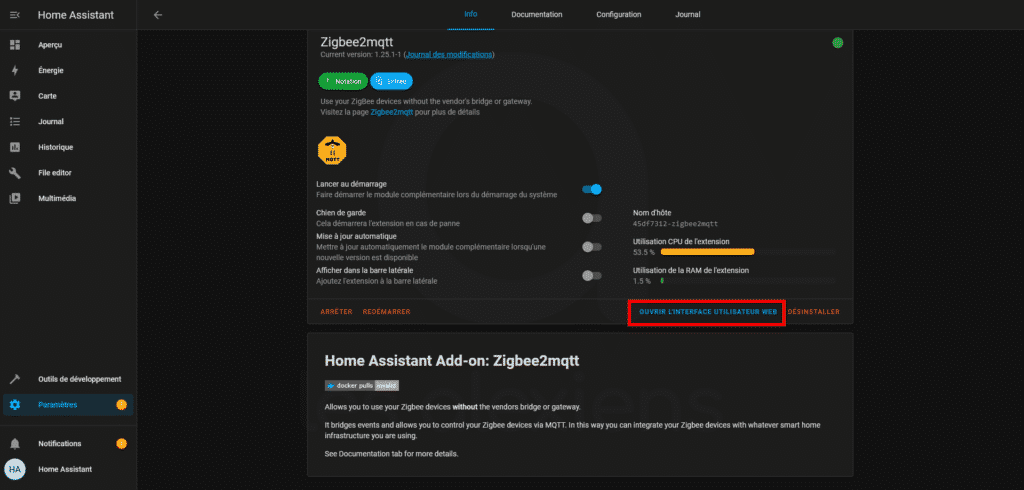Click the green running status dot

pos(837,43)
